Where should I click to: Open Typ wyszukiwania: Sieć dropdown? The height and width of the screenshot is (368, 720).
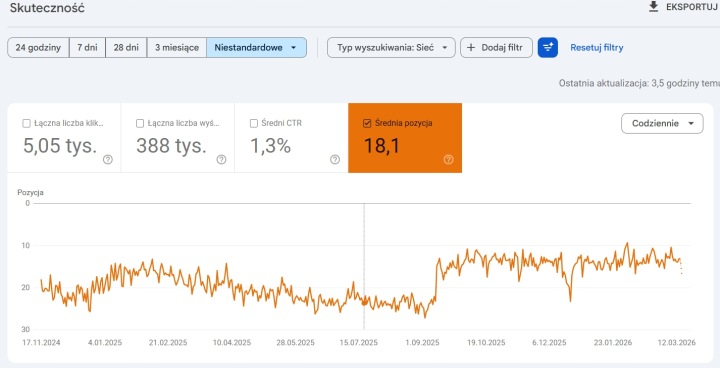(391, 47)
